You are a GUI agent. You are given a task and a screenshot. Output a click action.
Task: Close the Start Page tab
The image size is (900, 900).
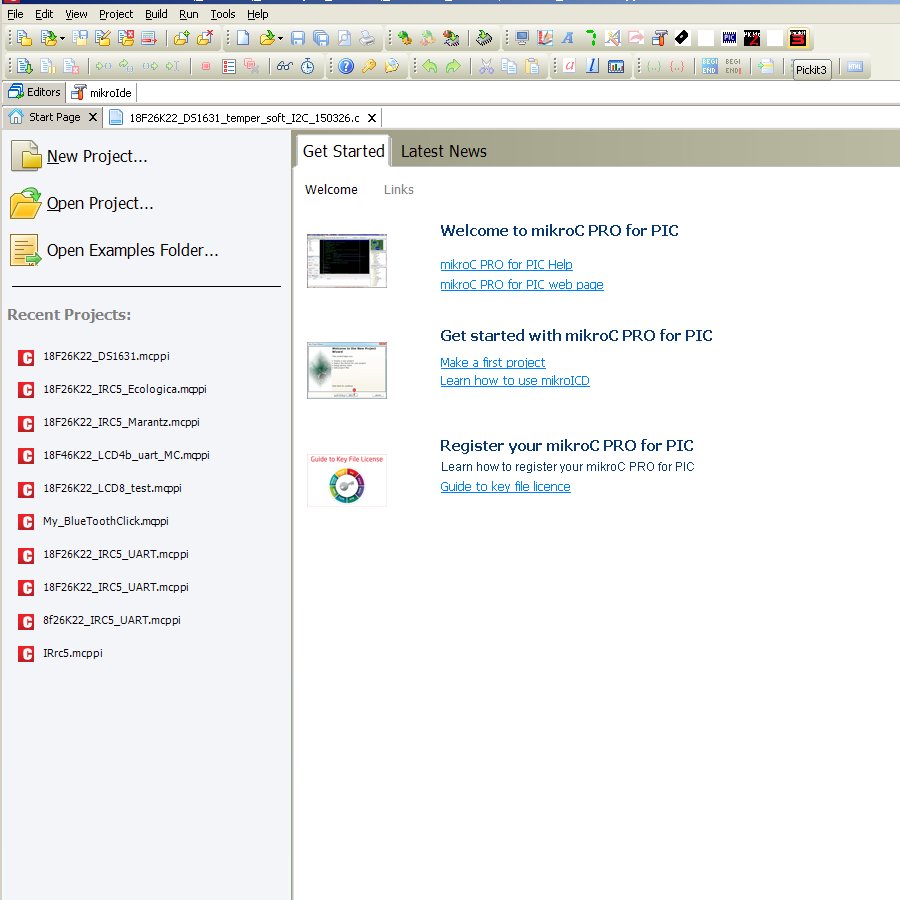[93, 117]
